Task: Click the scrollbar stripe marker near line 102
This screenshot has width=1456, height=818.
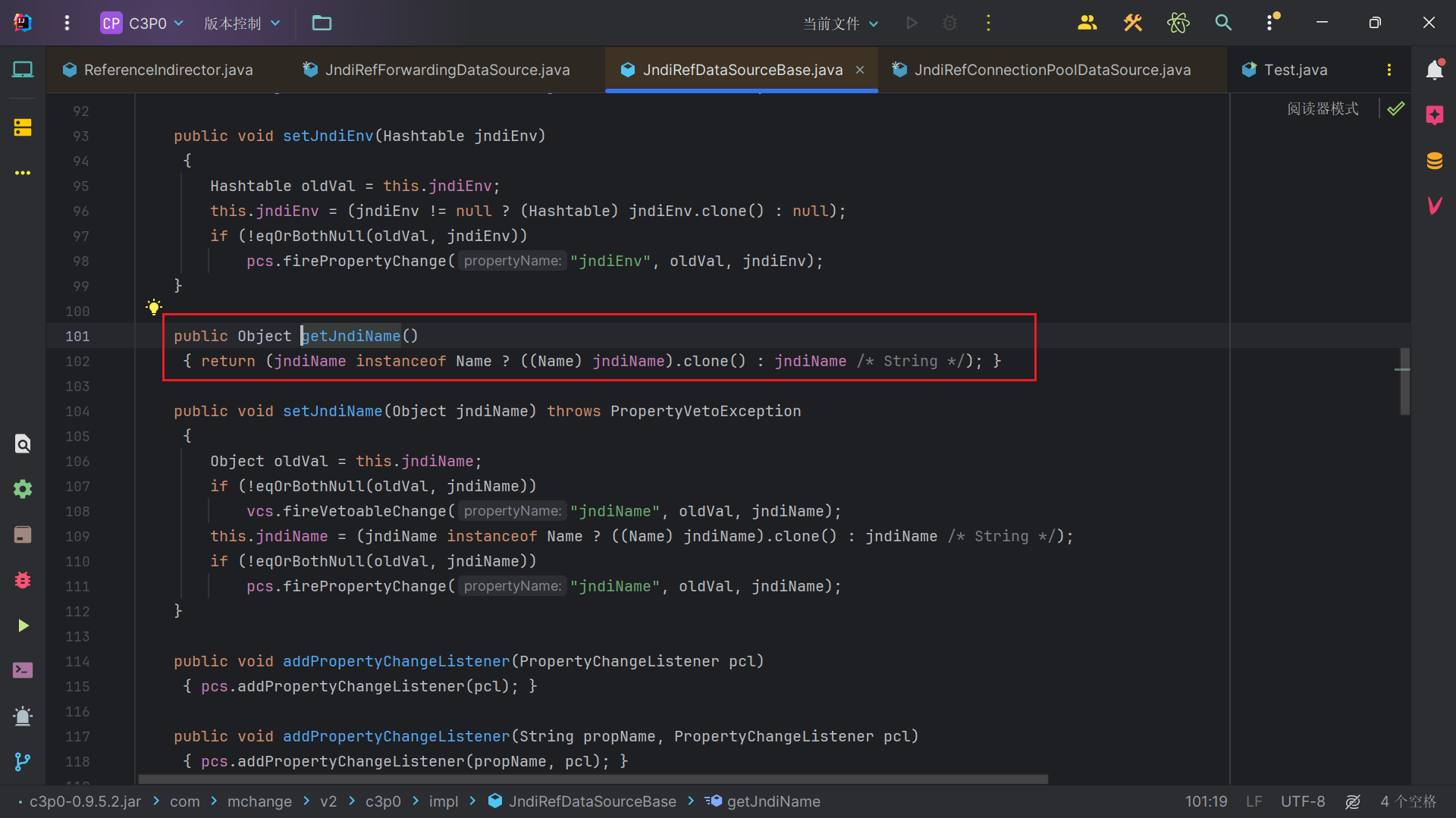Action: click(x=1402, y=369)
